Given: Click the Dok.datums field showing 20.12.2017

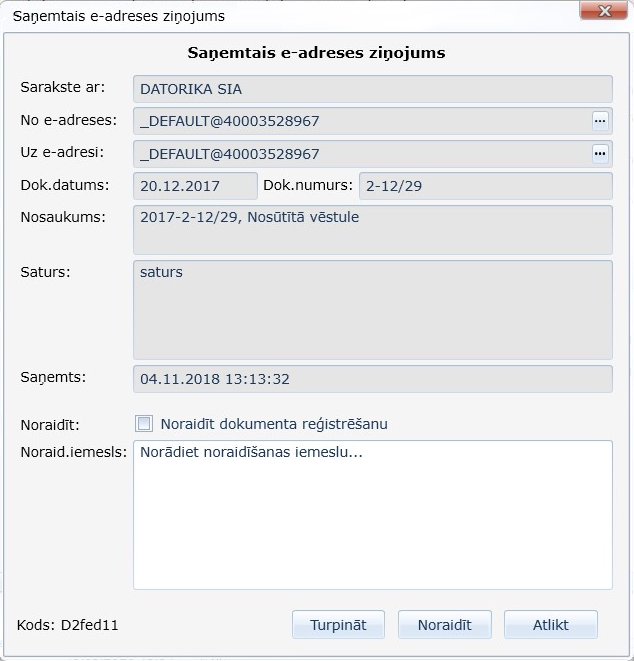Looking at the screenshot, I should coord(195,186).
